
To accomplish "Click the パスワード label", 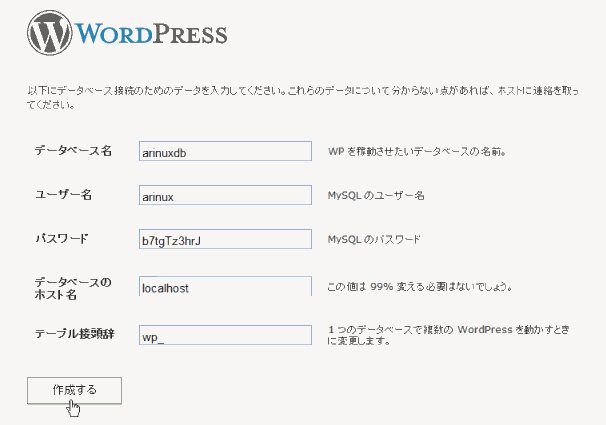I will point(62,238).
